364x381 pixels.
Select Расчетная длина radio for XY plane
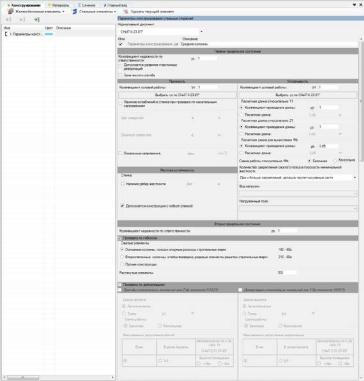click(x=242, y=114)
